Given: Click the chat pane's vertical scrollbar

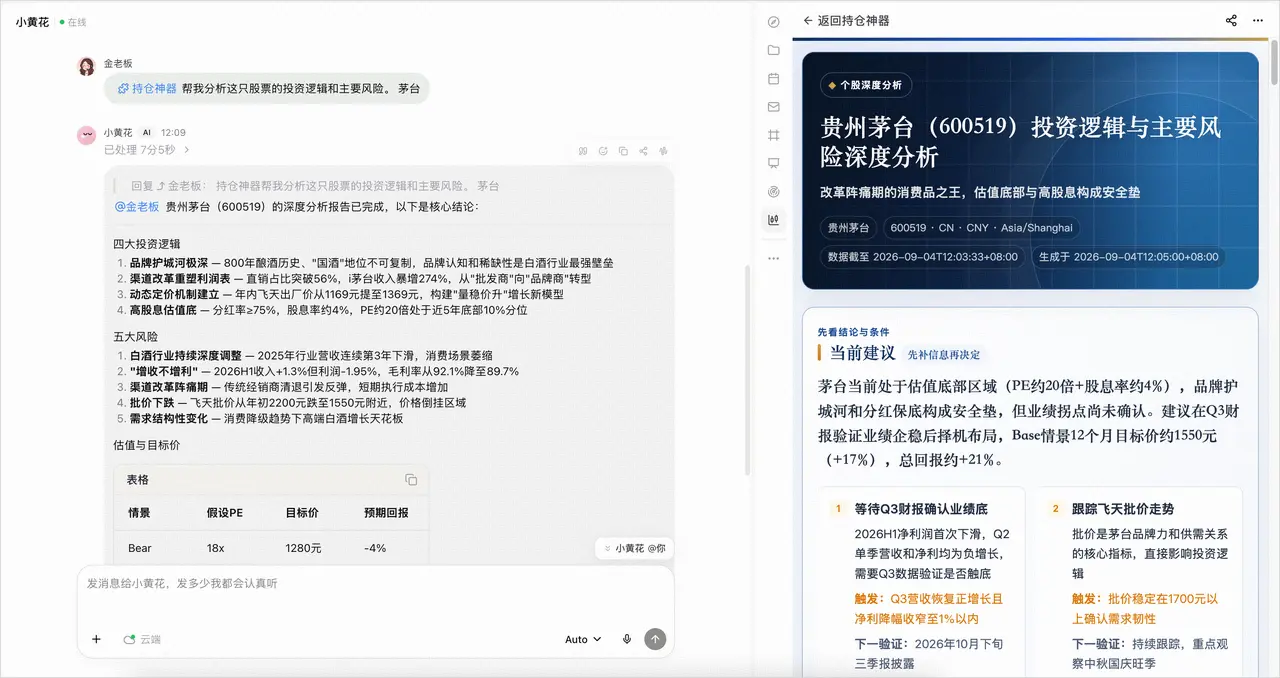Looking at the screenshot, I should (x=746, y=370).
